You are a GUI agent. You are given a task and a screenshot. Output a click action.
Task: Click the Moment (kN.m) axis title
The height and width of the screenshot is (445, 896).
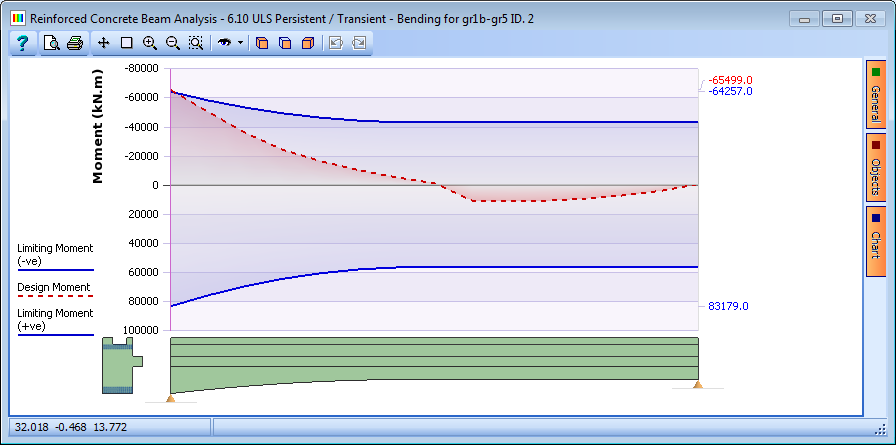98,127
